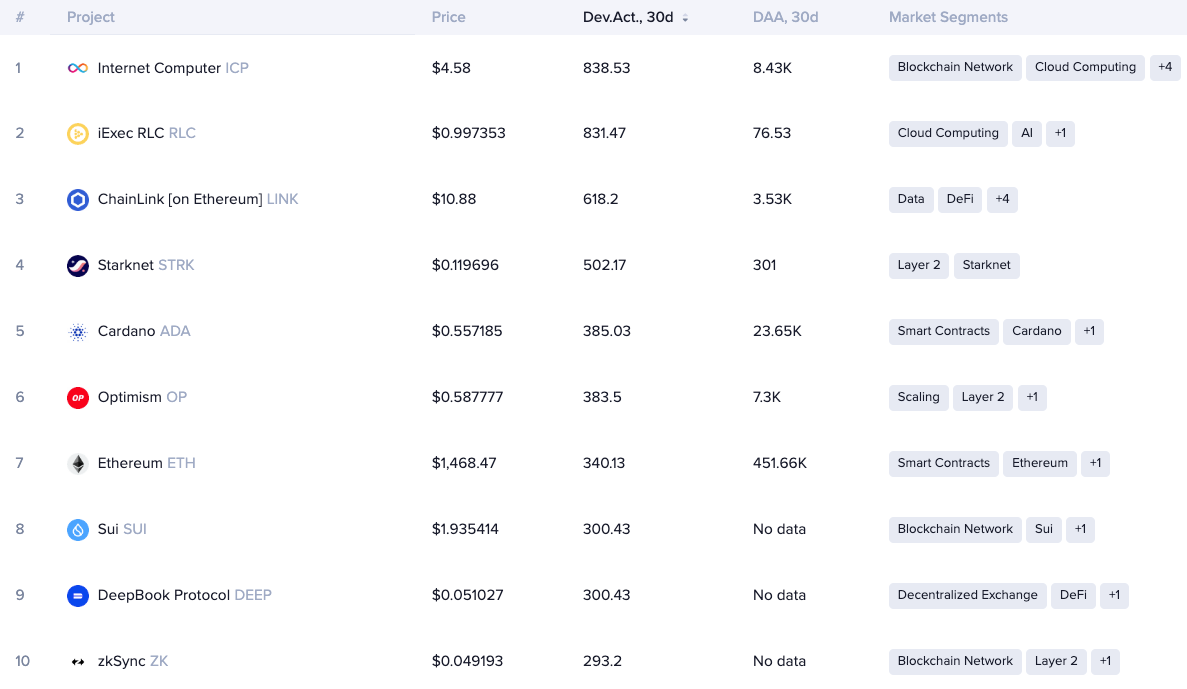This screenshot has width=1187, height=689.
Task: Click the Market Segments column header
Action: tap(948, 17)
